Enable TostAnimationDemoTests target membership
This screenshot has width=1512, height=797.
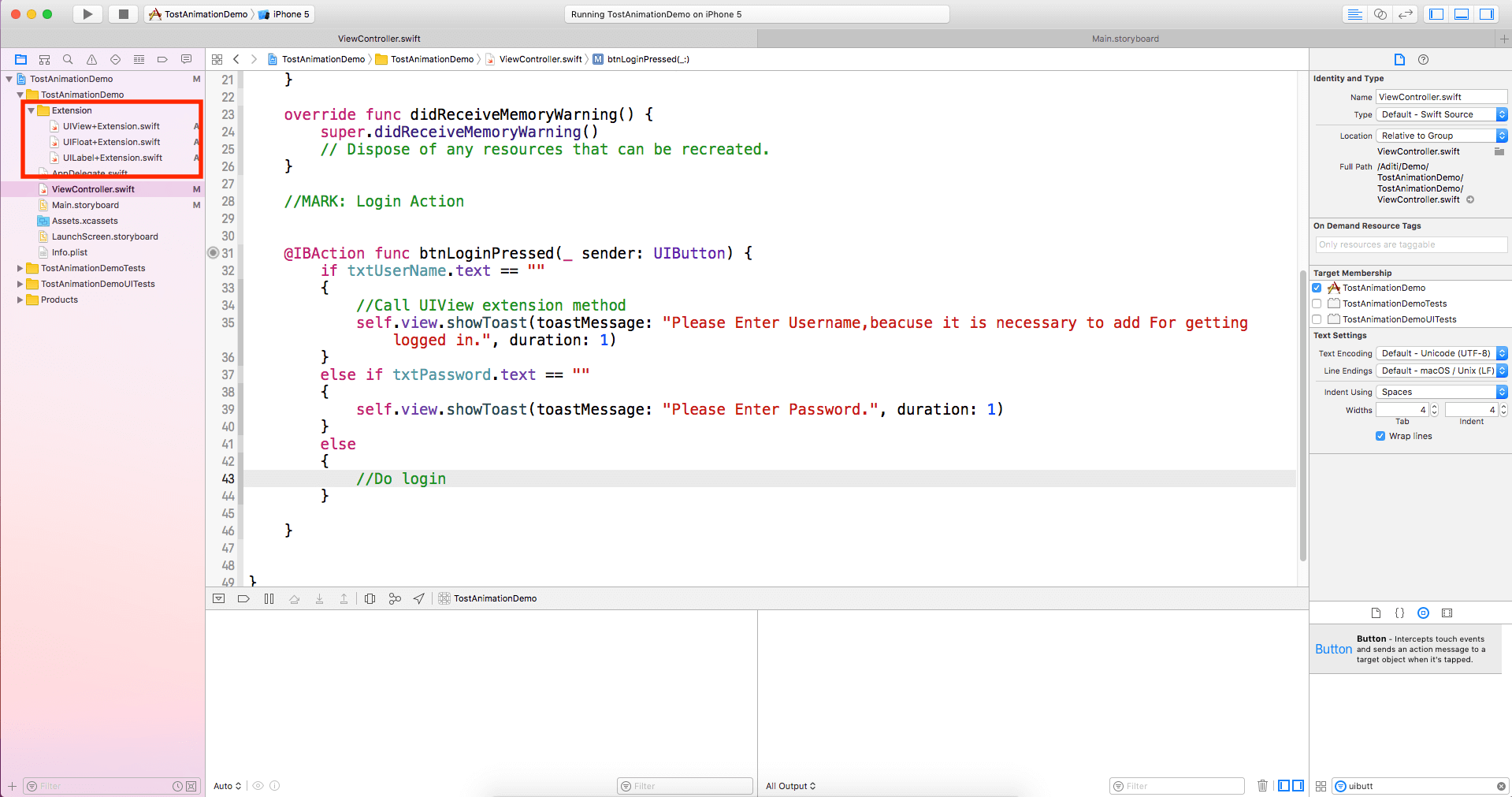point(1317,304)
